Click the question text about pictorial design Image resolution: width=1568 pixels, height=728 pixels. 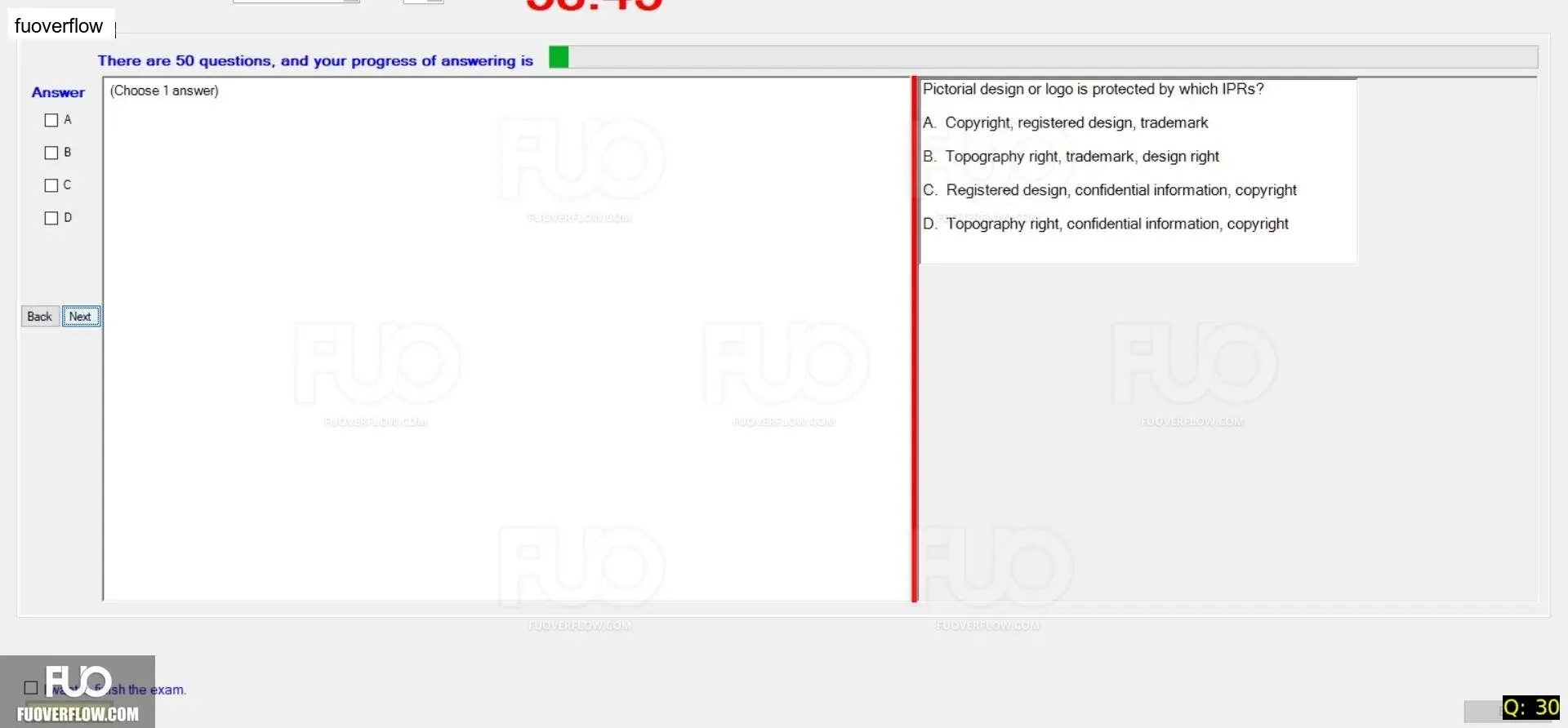(x=1093, y=89)
